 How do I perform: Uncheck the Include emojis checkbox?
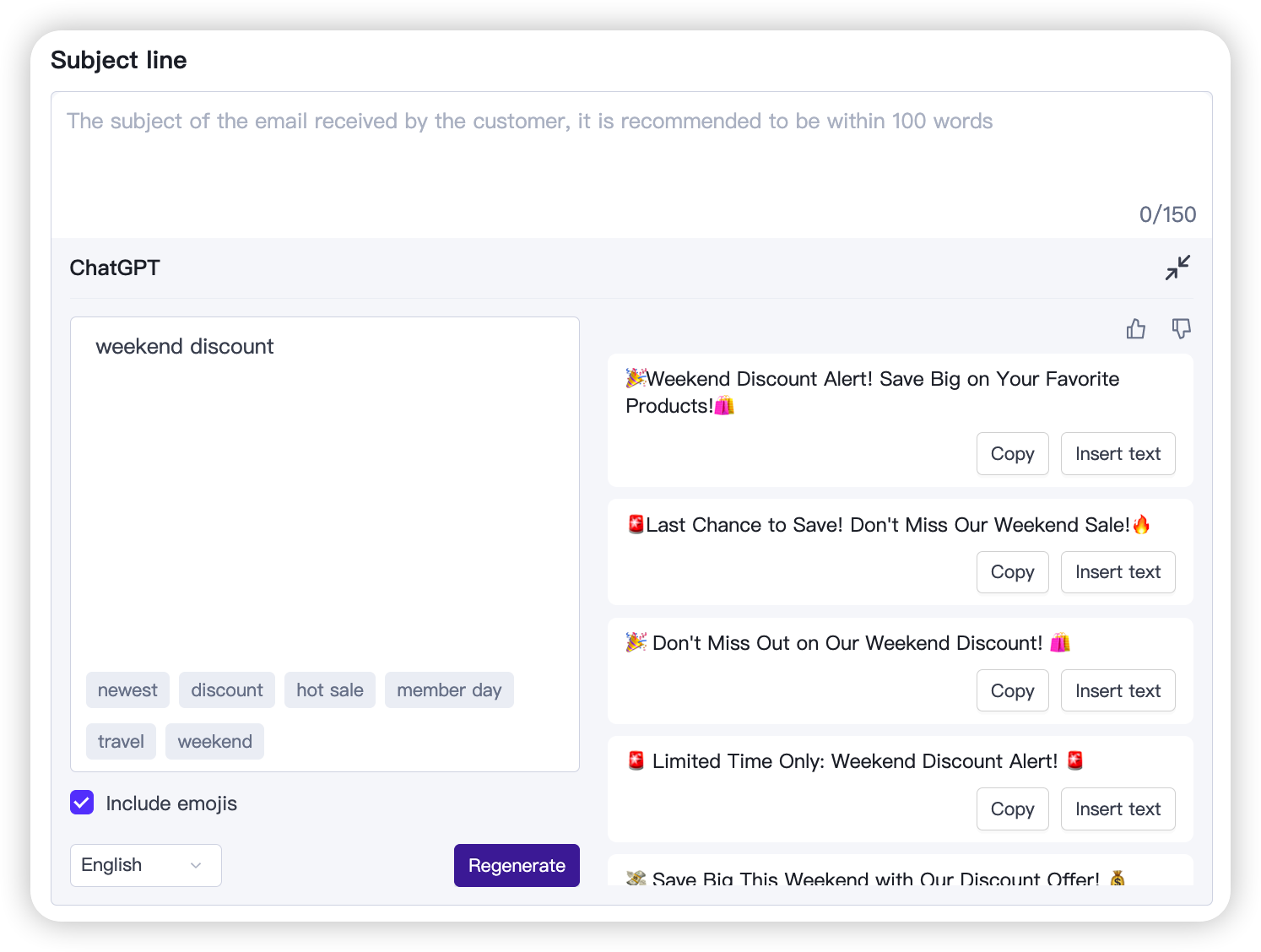[x=82, y=803]
